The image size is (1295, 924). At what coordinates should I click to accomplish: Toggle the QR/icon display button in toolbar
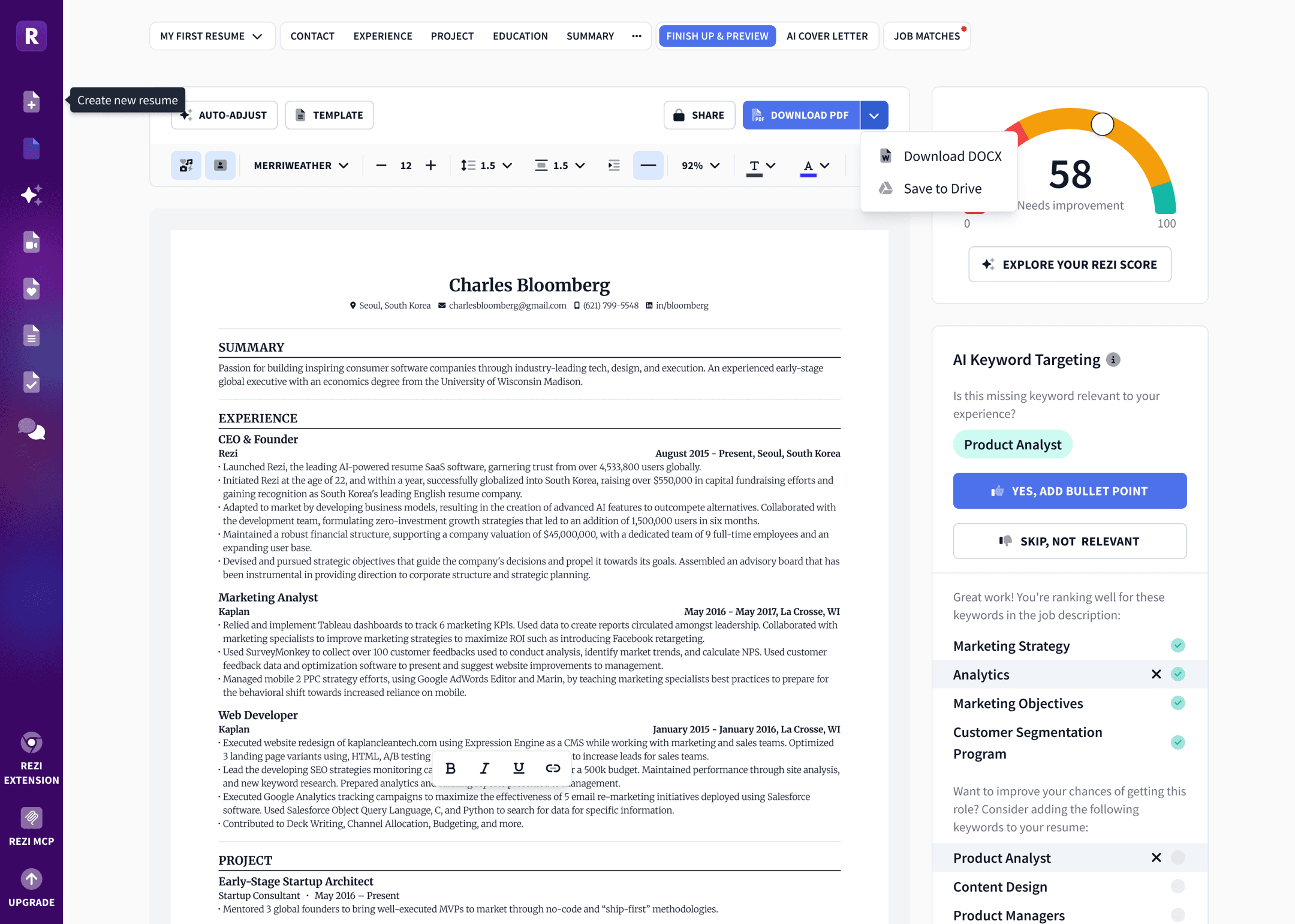tap(186, 165)
